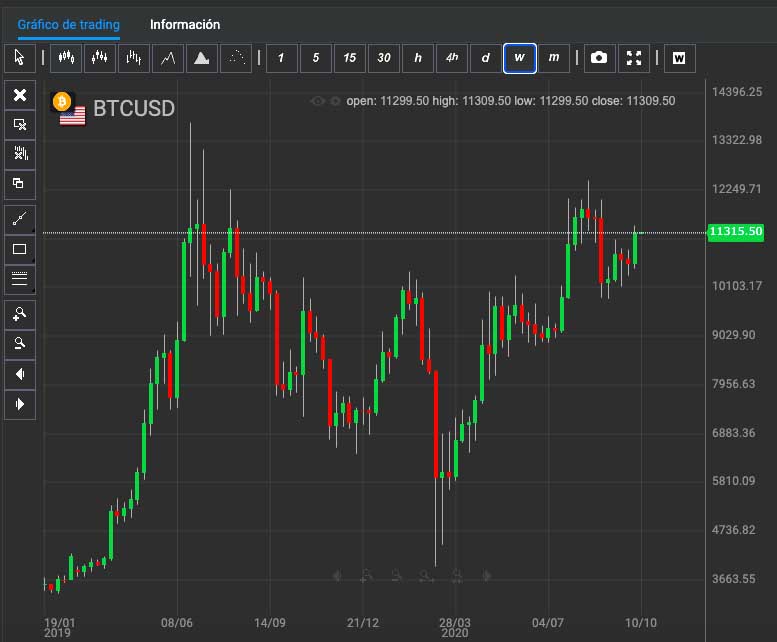
Task: Set timeframe to 5 minutes
Action: pyautogui.click(x=316, y=58)
